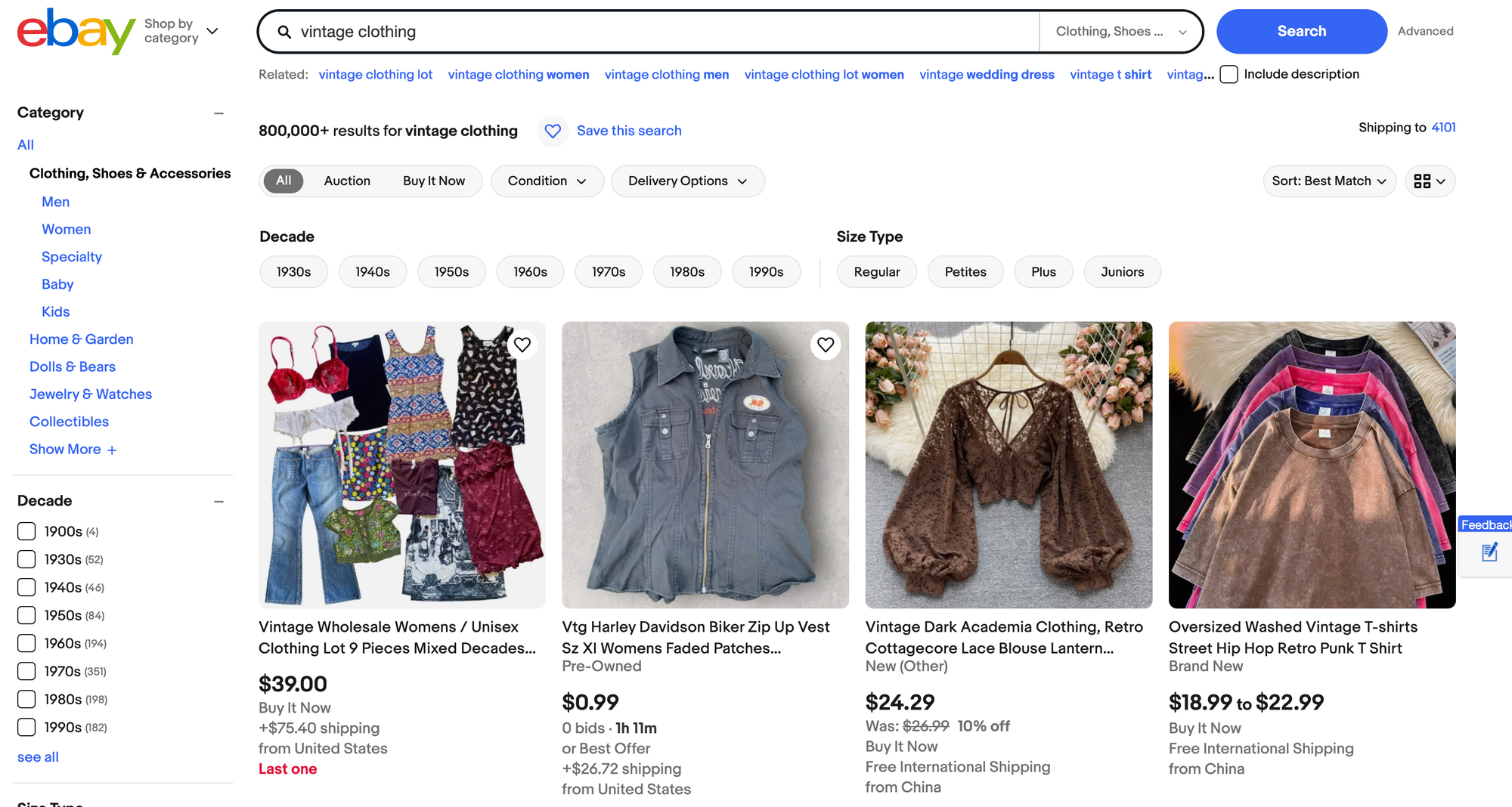Viewport: 1512px width, 807px height.
Task: Check the 1950s decade filter checkbox
Action: [x=26, y=615]
